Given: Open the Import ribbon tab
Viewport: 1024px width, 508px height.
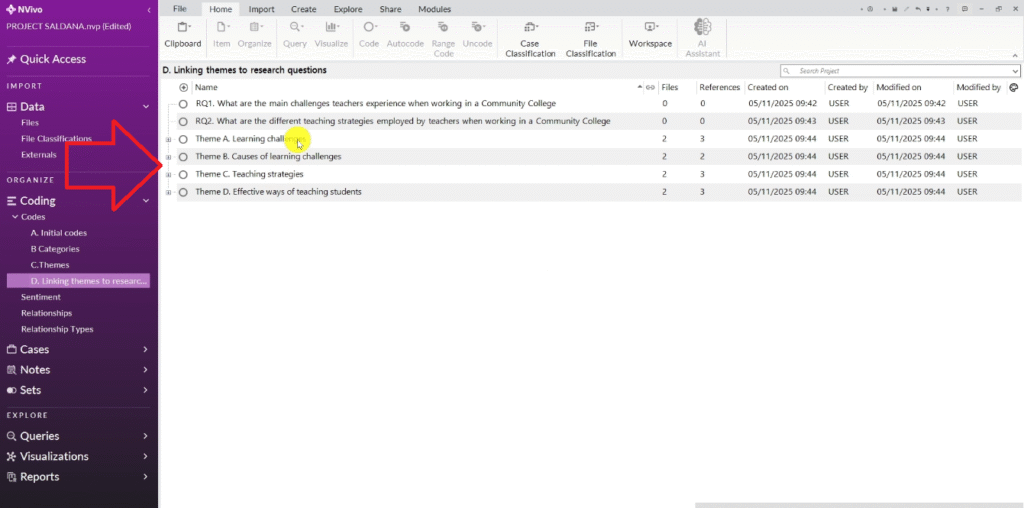Looking at the screenshot, I should click(261, 9).
